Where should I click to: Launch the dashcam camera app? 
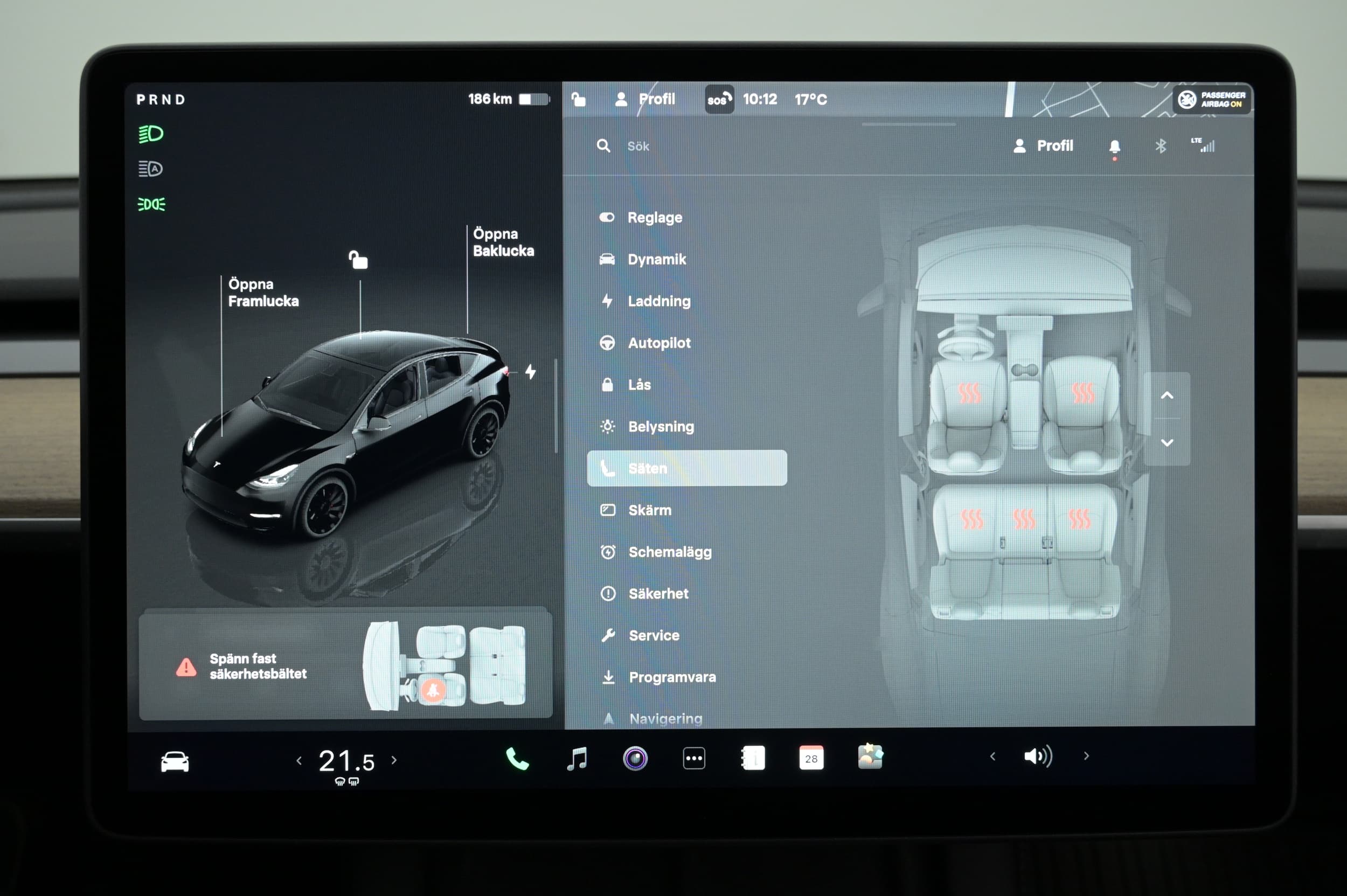[635, 759]
